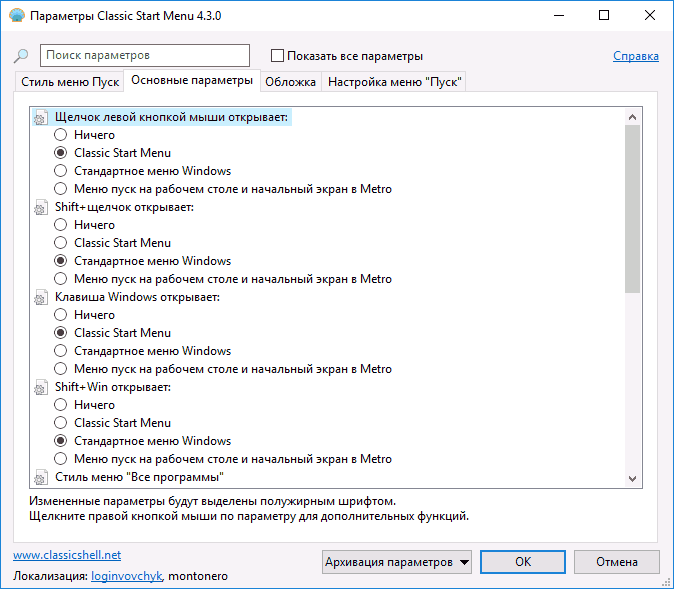Select the "Shift+щелчок открывает:" heading
Viewport: 674px width, 589px height.
click(x=124, y=207)
